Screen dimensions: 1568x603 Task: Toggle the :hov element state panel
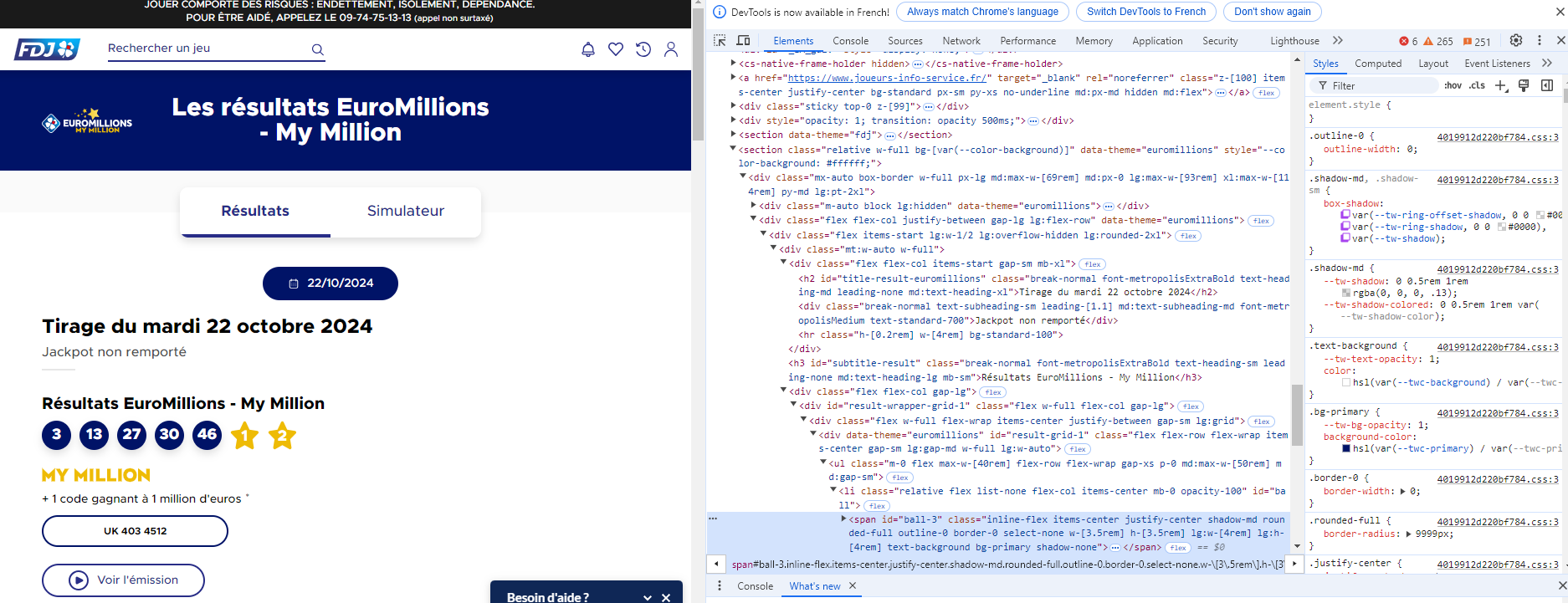click(x=1453, y=85)
